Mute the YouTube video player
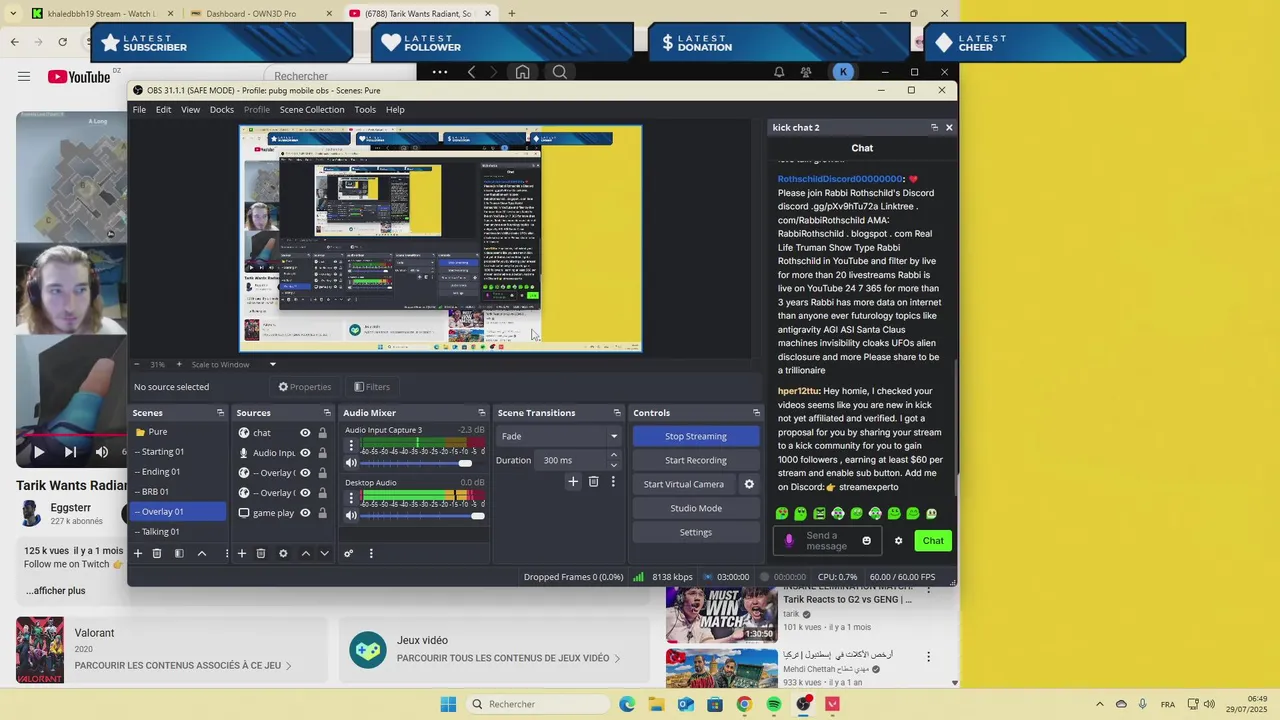 tap(102, 452)
